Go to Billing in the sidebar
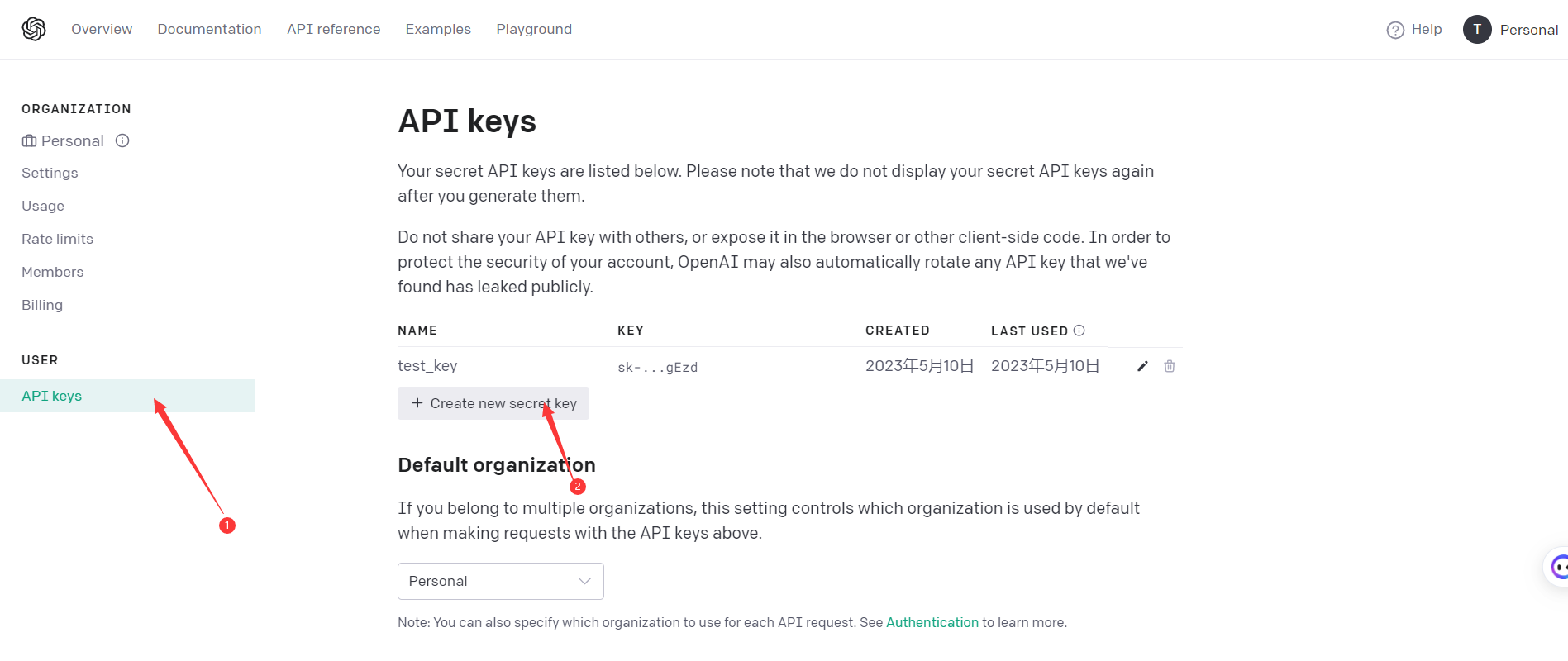Screen dimensions: 1568x661 coord(42,305)
